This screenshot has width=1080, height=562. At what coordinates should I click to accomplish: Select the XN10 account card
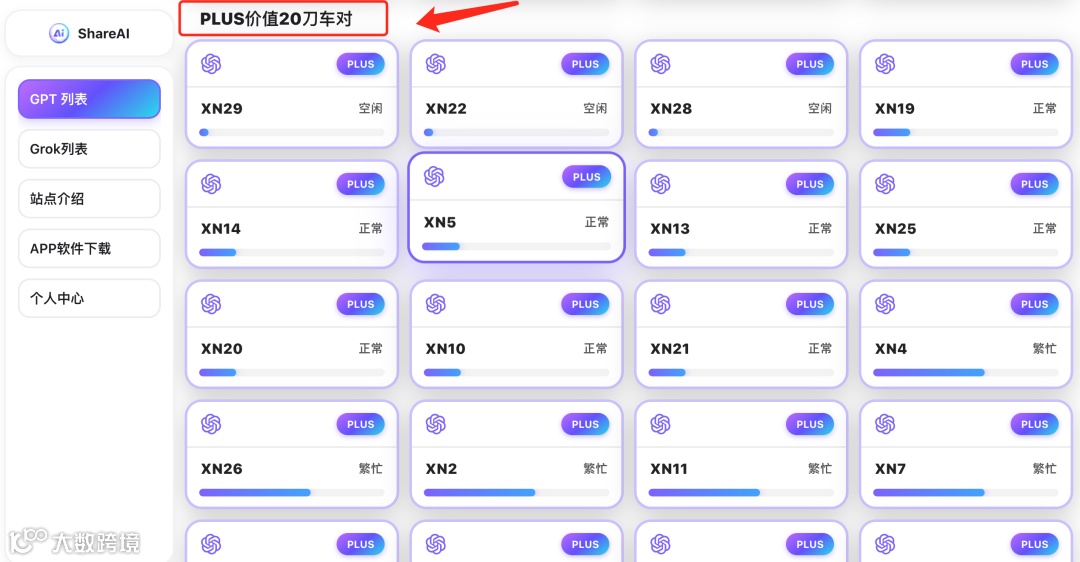coord(516,335)
